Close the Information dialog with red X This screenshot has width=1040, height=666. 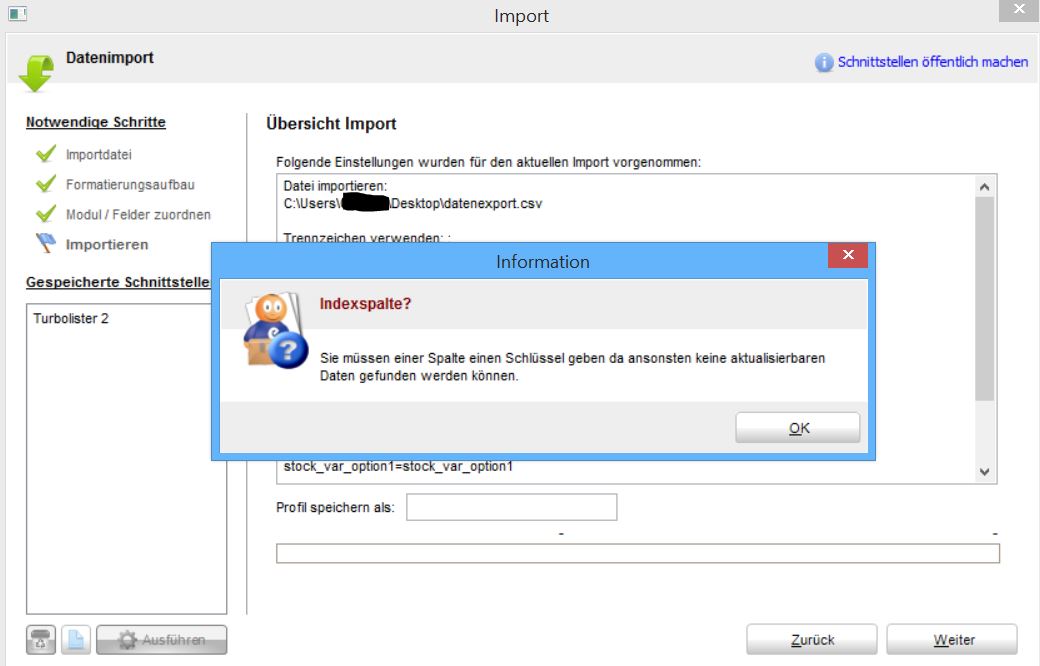click(x=848, y=256)
